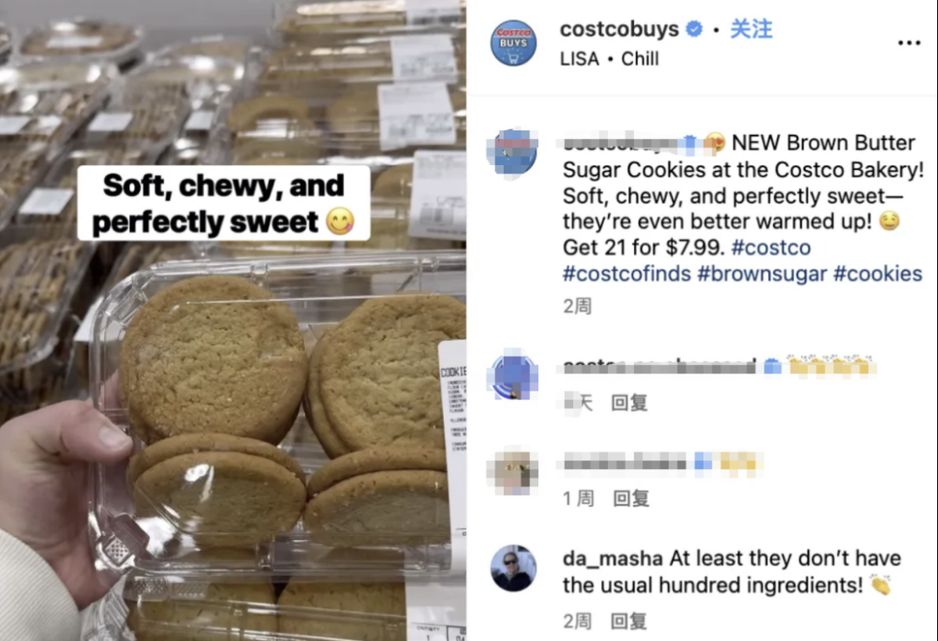This screenshot has height=641, width=938.
Task: Open the #costco hashtag
Action: pos(771,247)
